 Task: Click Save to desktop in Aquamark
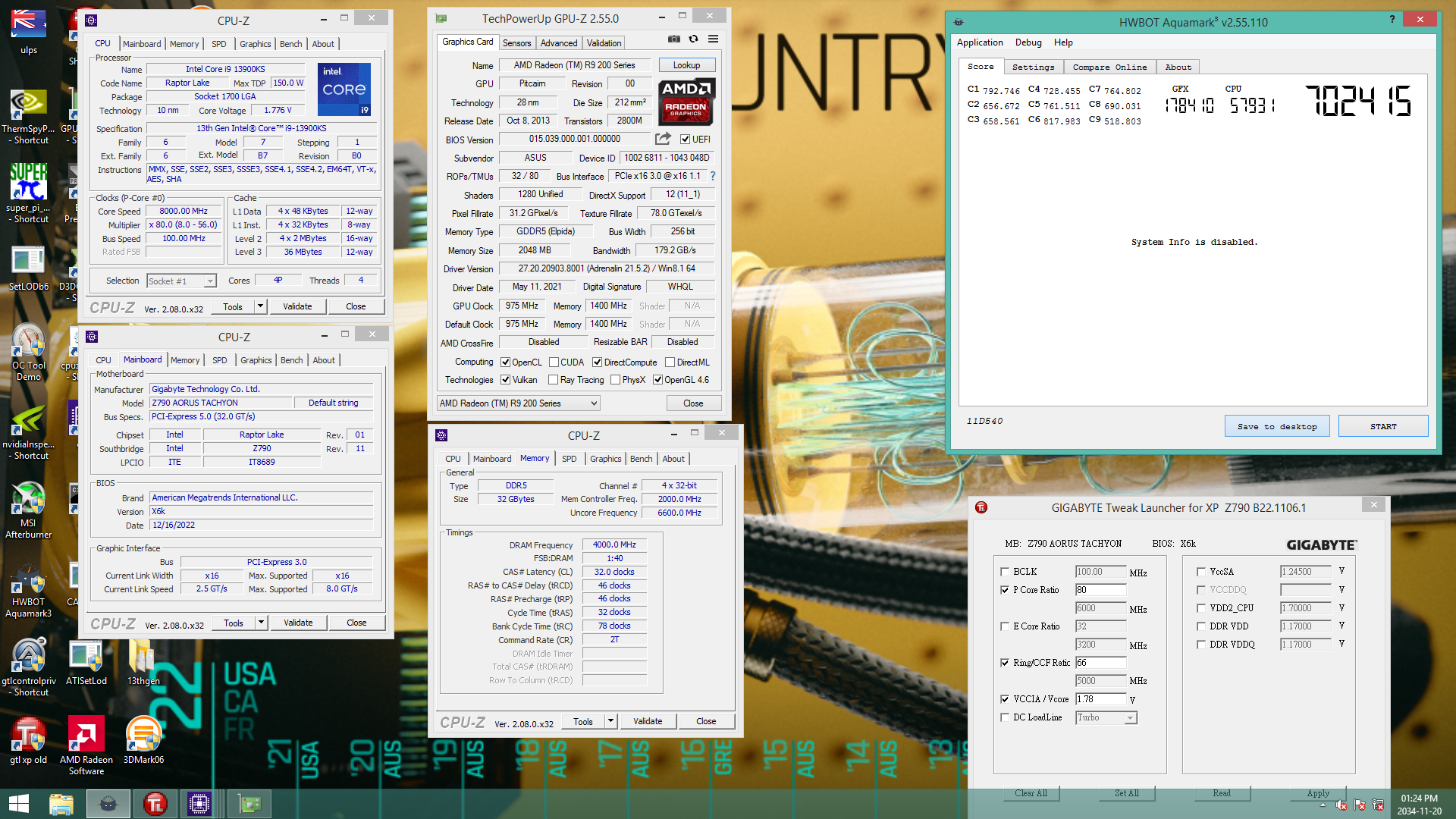coord(1277,426)
